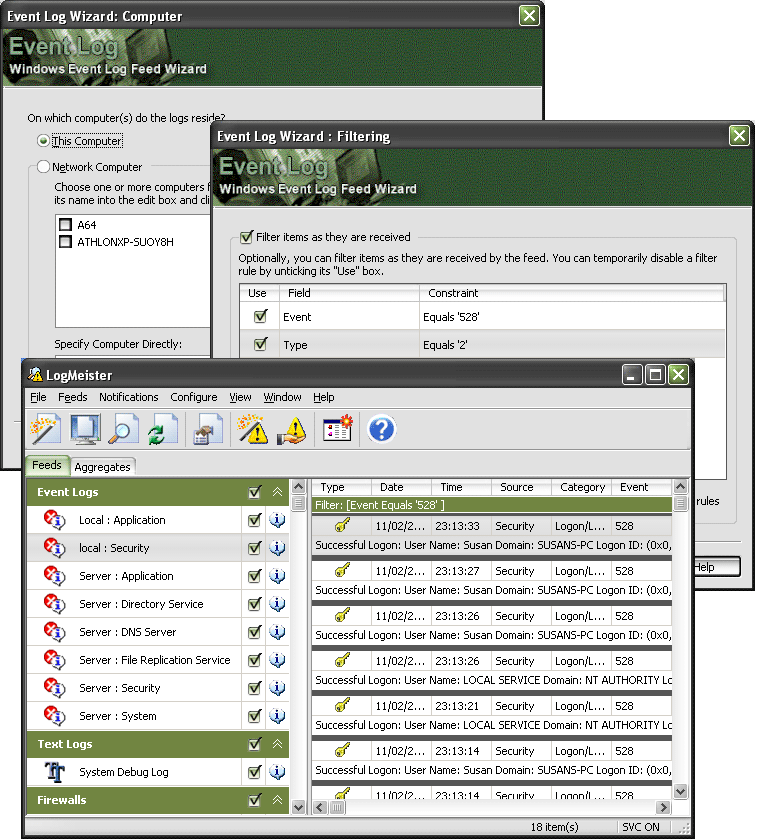The width and height of the screenshot is (765, 839).
Task: Sort events by Time column header
Action: coord(461,487)
